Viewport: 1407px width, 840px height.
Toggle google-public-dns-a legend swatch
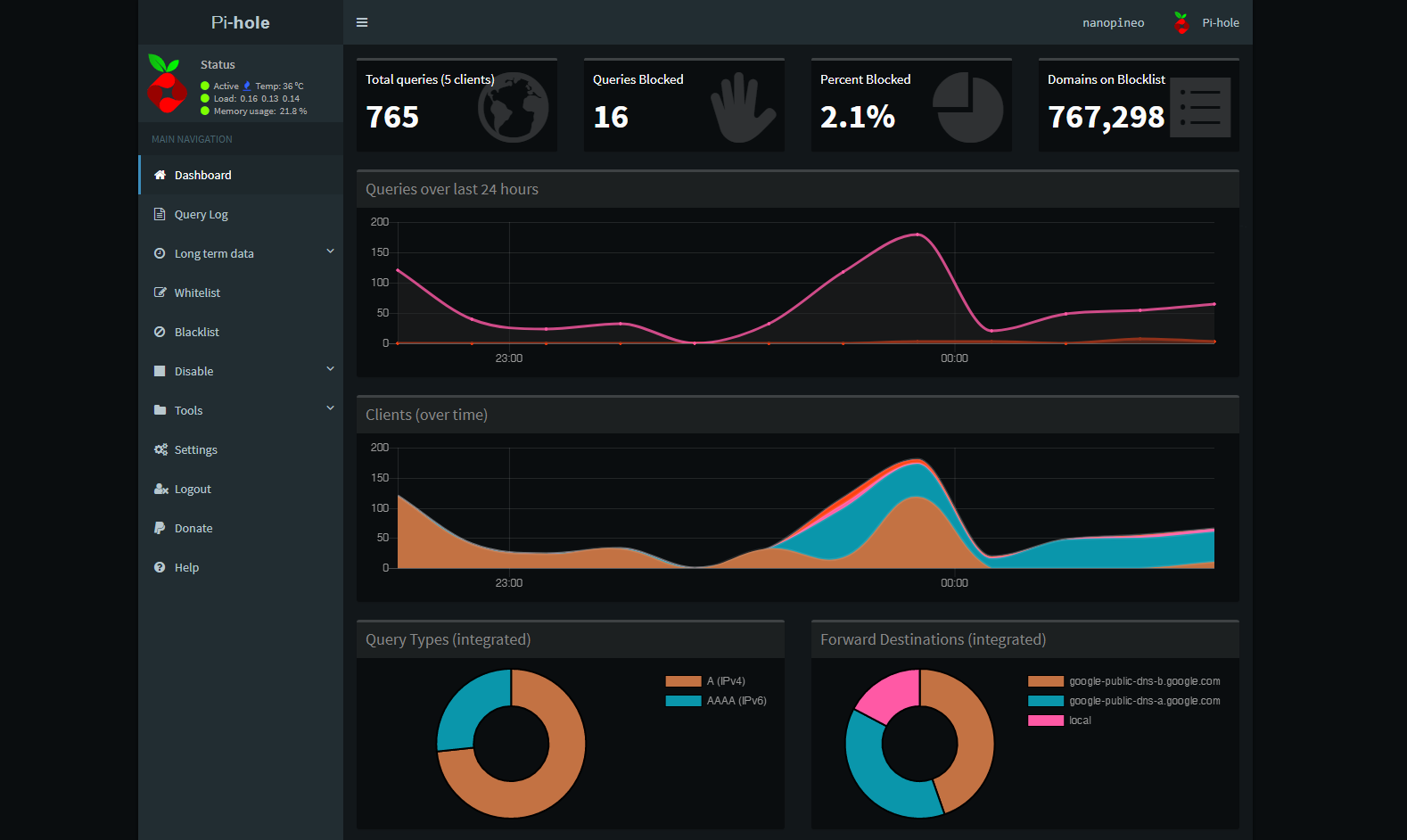click(x=1046, y=701)
